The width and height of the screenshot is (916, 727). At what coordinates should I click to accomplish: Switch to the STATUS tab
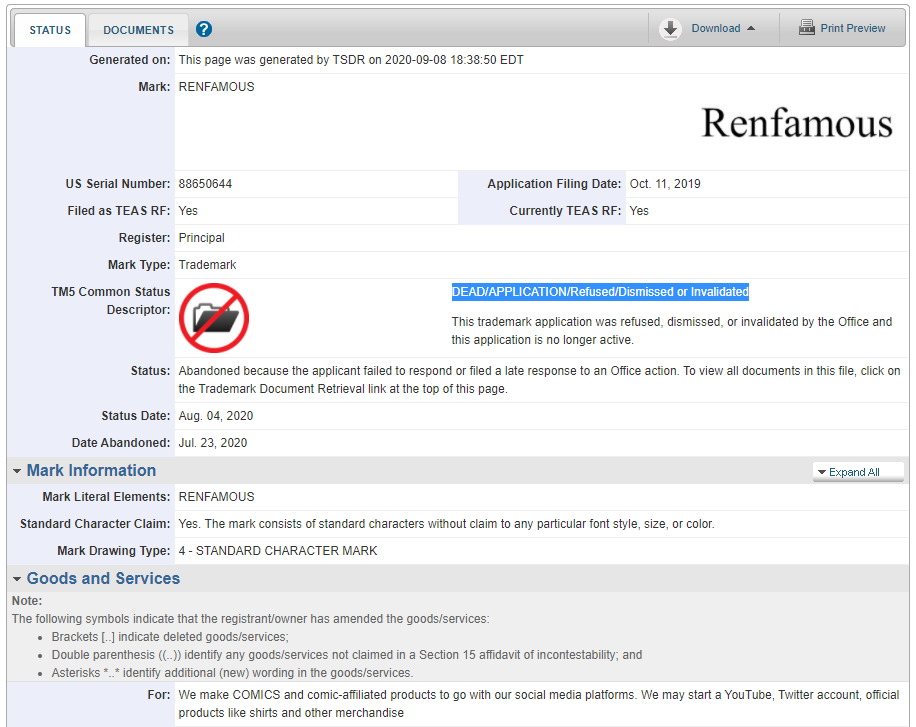point(50,30)
